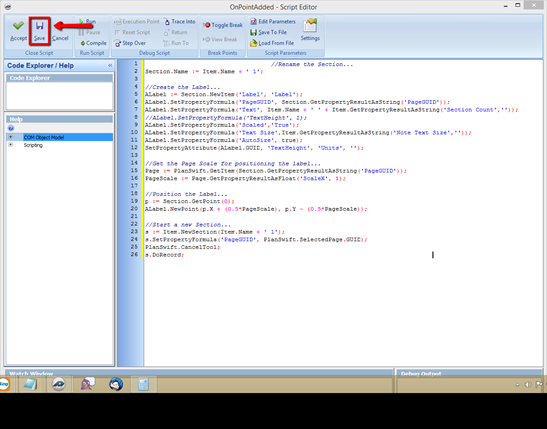Expand the Scripting tree node

10,144
